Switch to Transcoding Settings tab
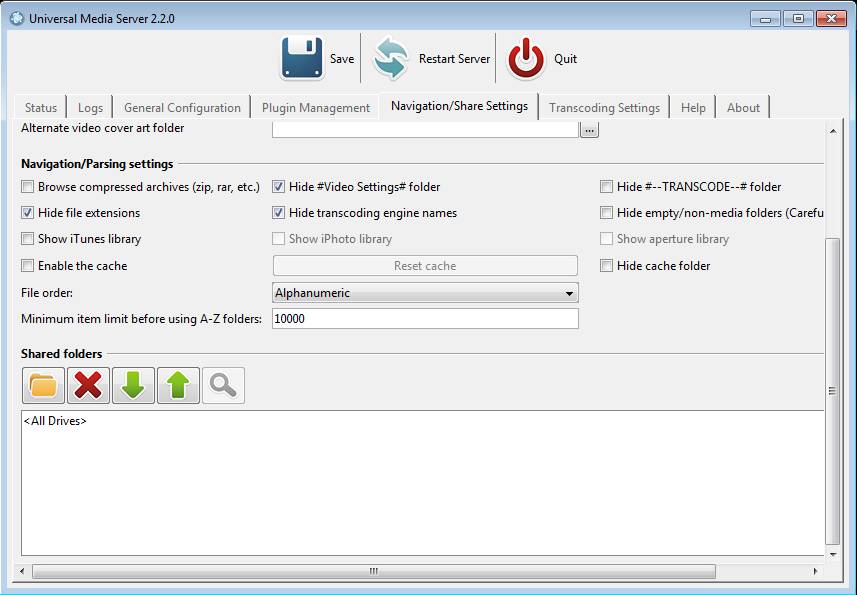Viewport: 857px width, 595px height. click(x=604, y=108)
